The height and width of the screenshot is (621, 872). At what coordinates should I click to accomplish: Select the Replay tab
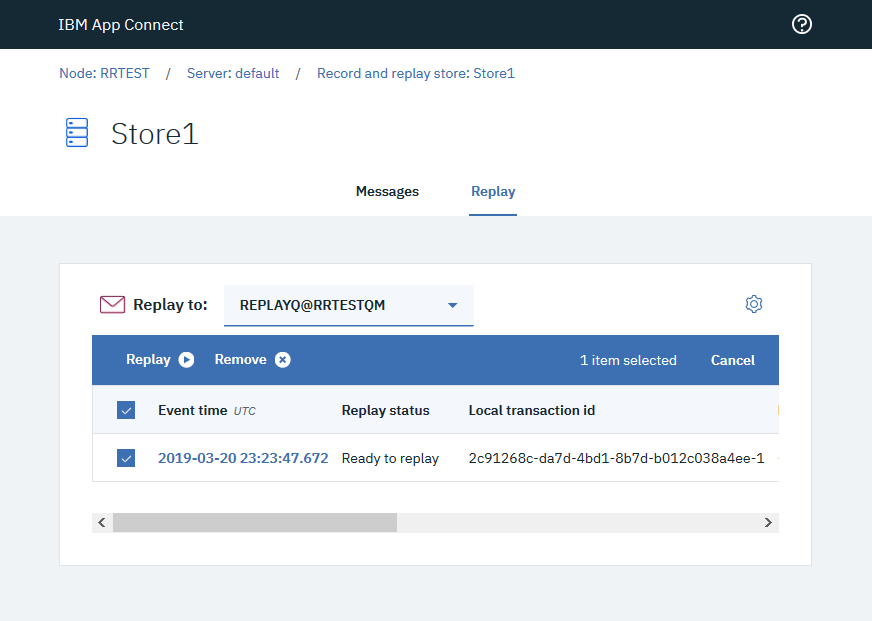click(493, 191)
